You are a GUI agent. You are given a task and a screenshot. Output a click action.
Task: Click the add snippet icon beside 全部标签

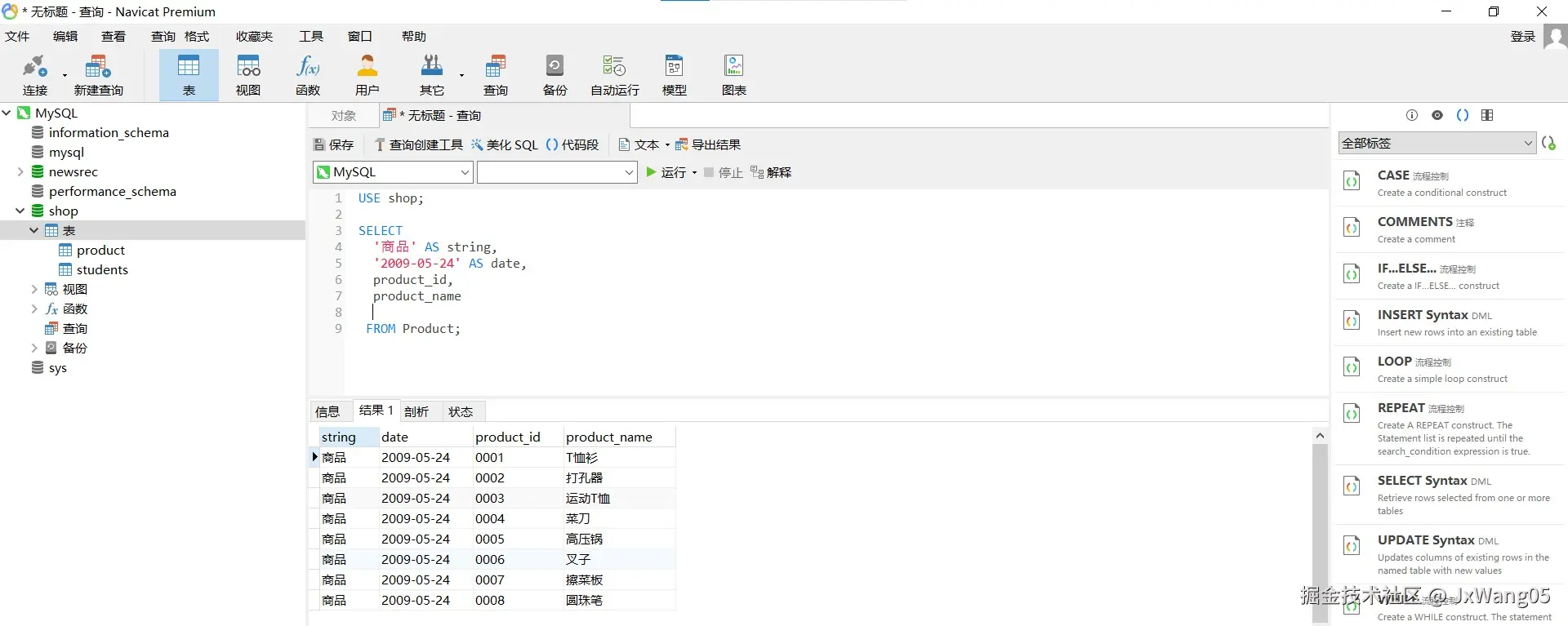1548,143
